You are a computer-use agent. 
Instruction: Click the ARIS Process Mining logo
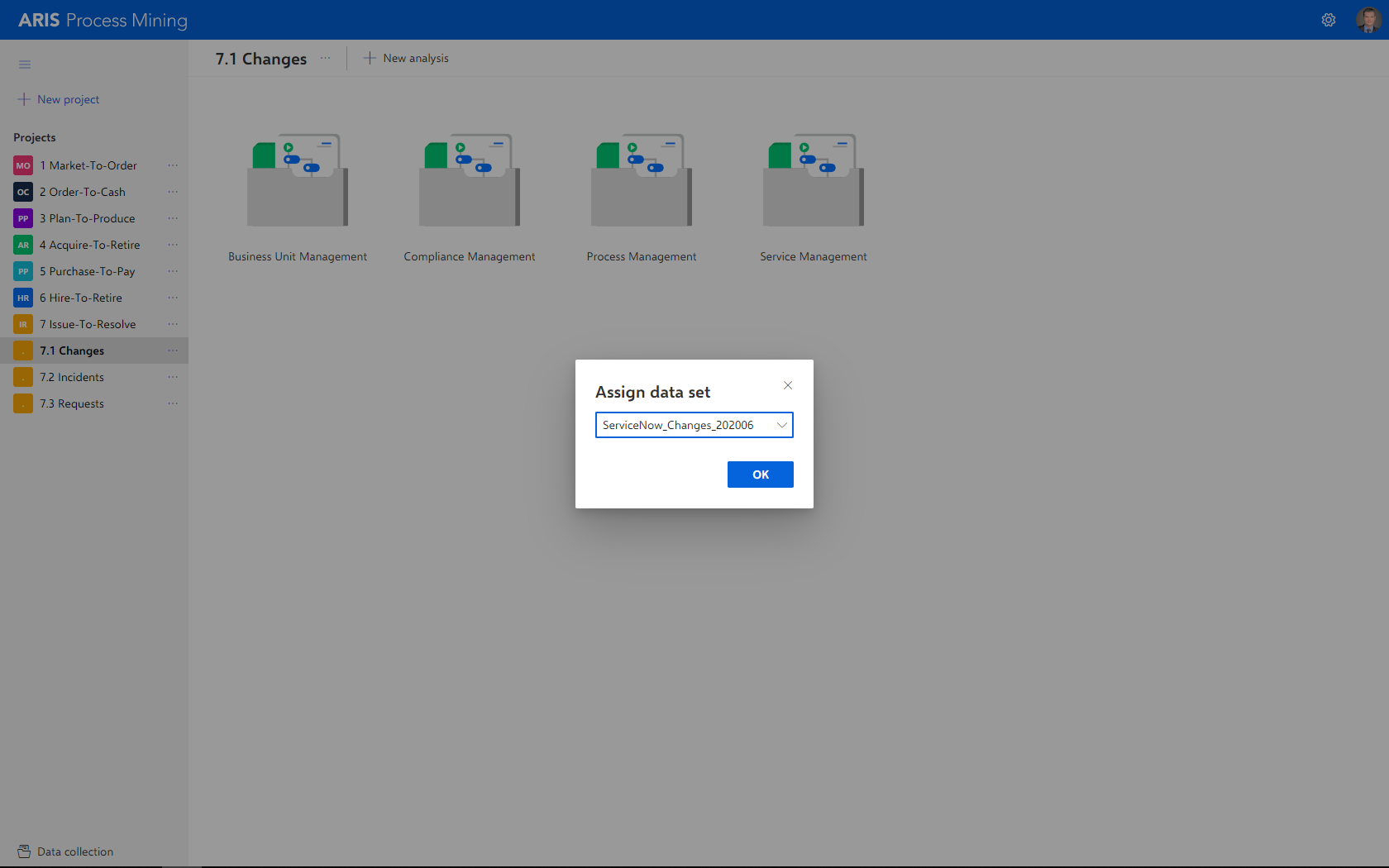point(103,20)
